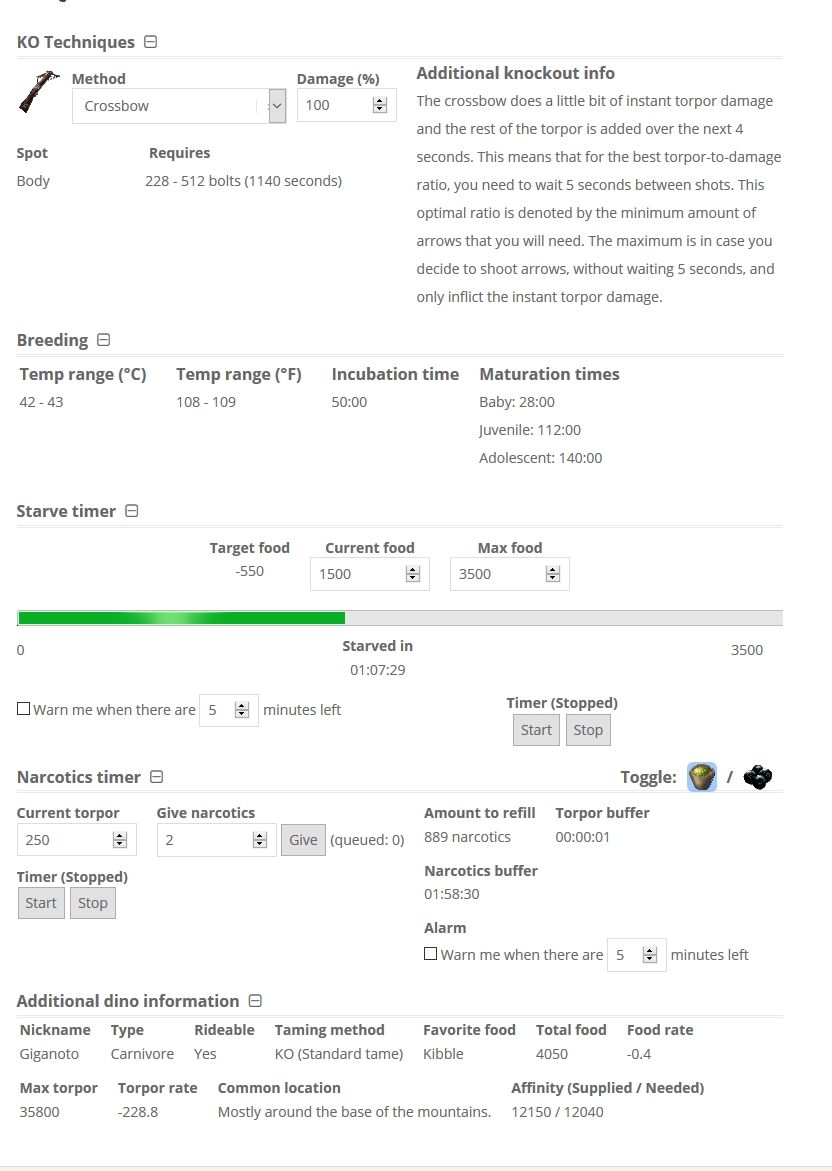Collapse the KO Techniques section

coord(150,42)
